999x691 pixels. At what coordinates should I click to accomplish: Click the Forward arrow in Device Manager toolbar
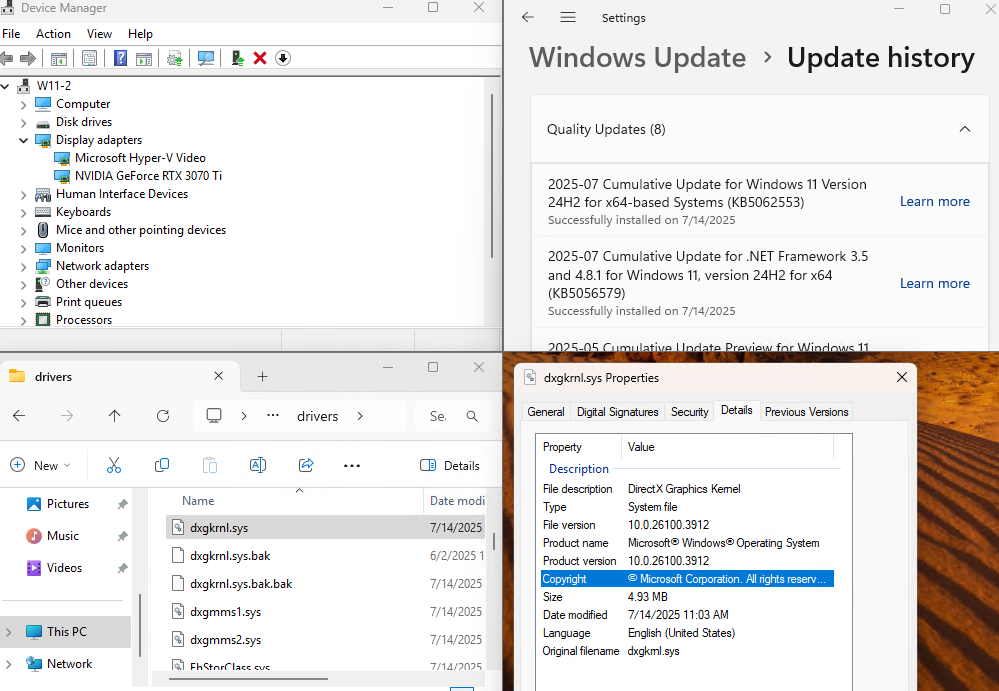(28, 59)
